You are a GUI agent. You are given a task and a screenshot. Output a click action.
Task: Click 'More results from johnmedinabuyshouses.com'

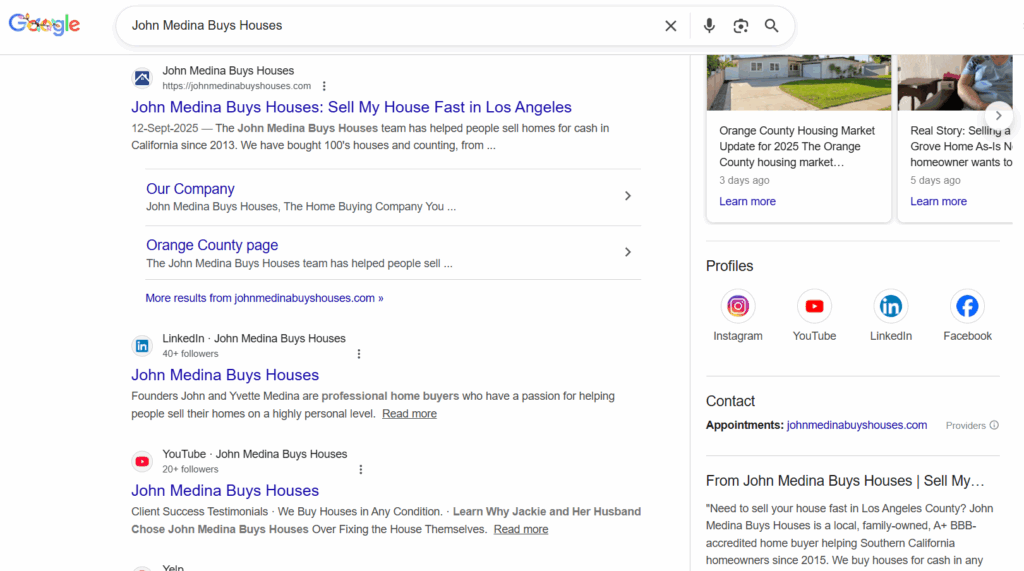pyautogui.click(x=264, y=298)
